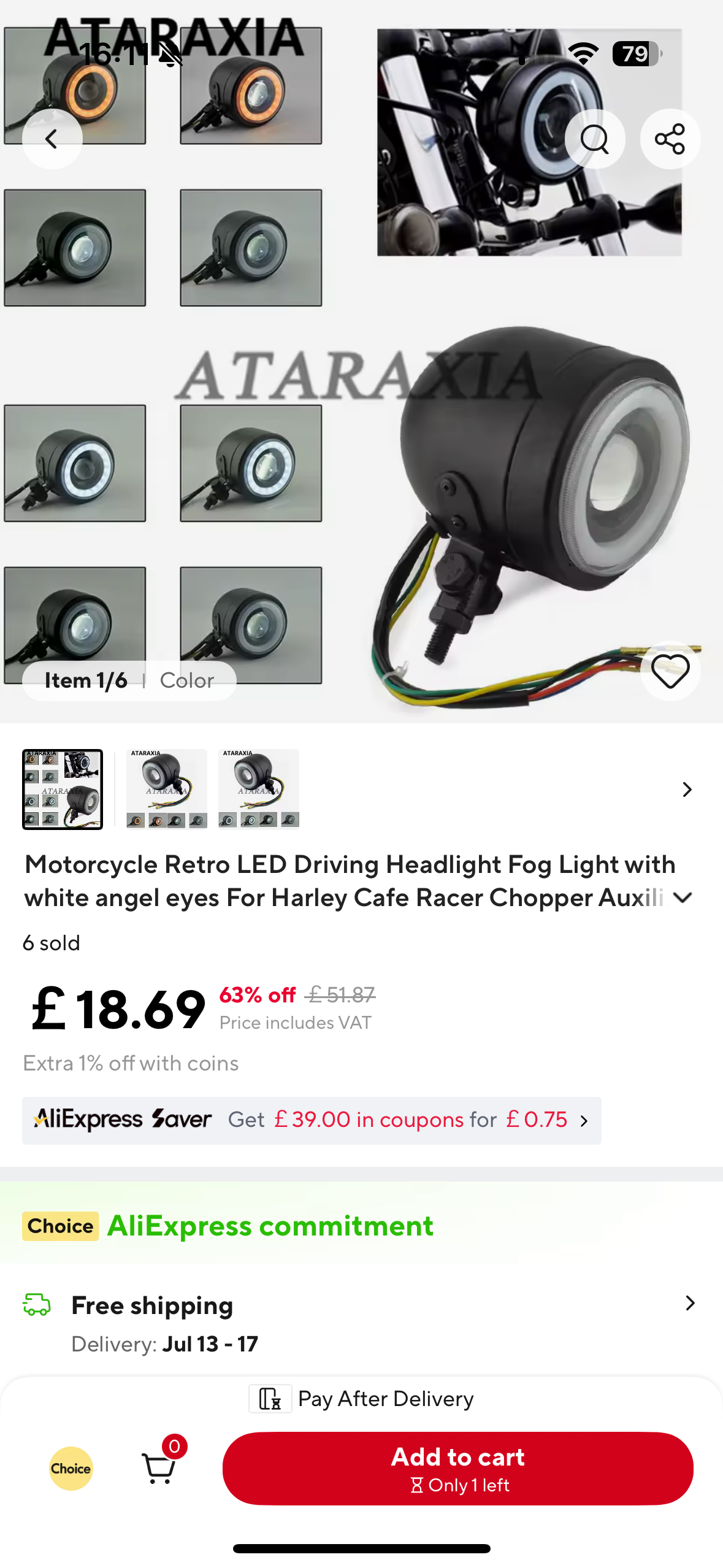This screenshot has width=723, height=1568.
Task: Tap the yellow Choice round icon
Action: point(71,1468)
